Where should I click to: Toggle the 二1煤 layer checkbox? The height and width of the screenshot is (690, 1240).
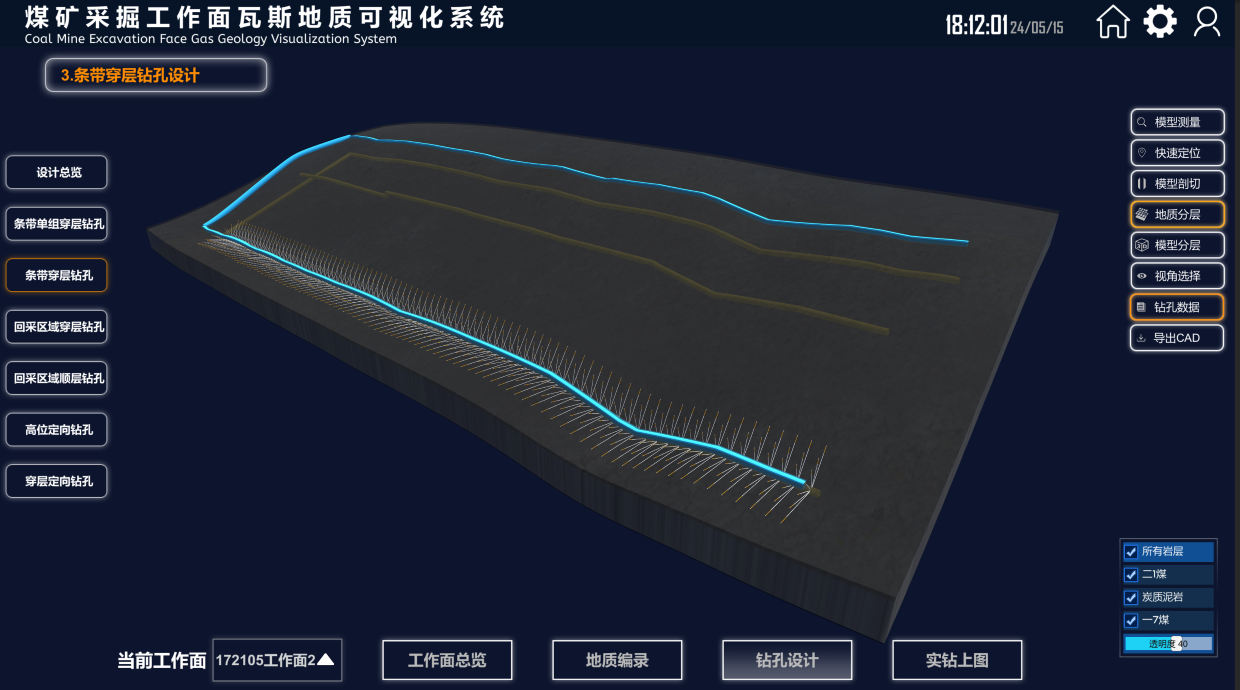pos(1131,575)
